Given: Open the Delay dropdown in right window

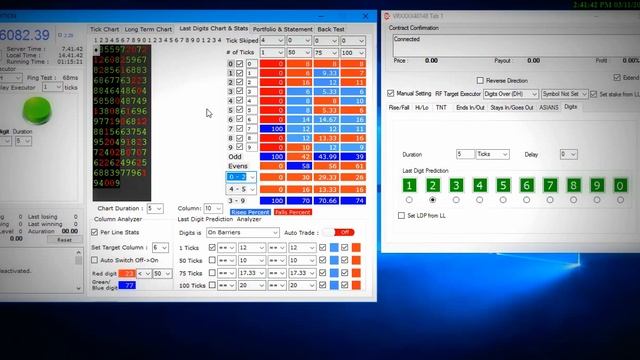Looking at the screenshot, I should pyautogui.click(x=569, y=154).
